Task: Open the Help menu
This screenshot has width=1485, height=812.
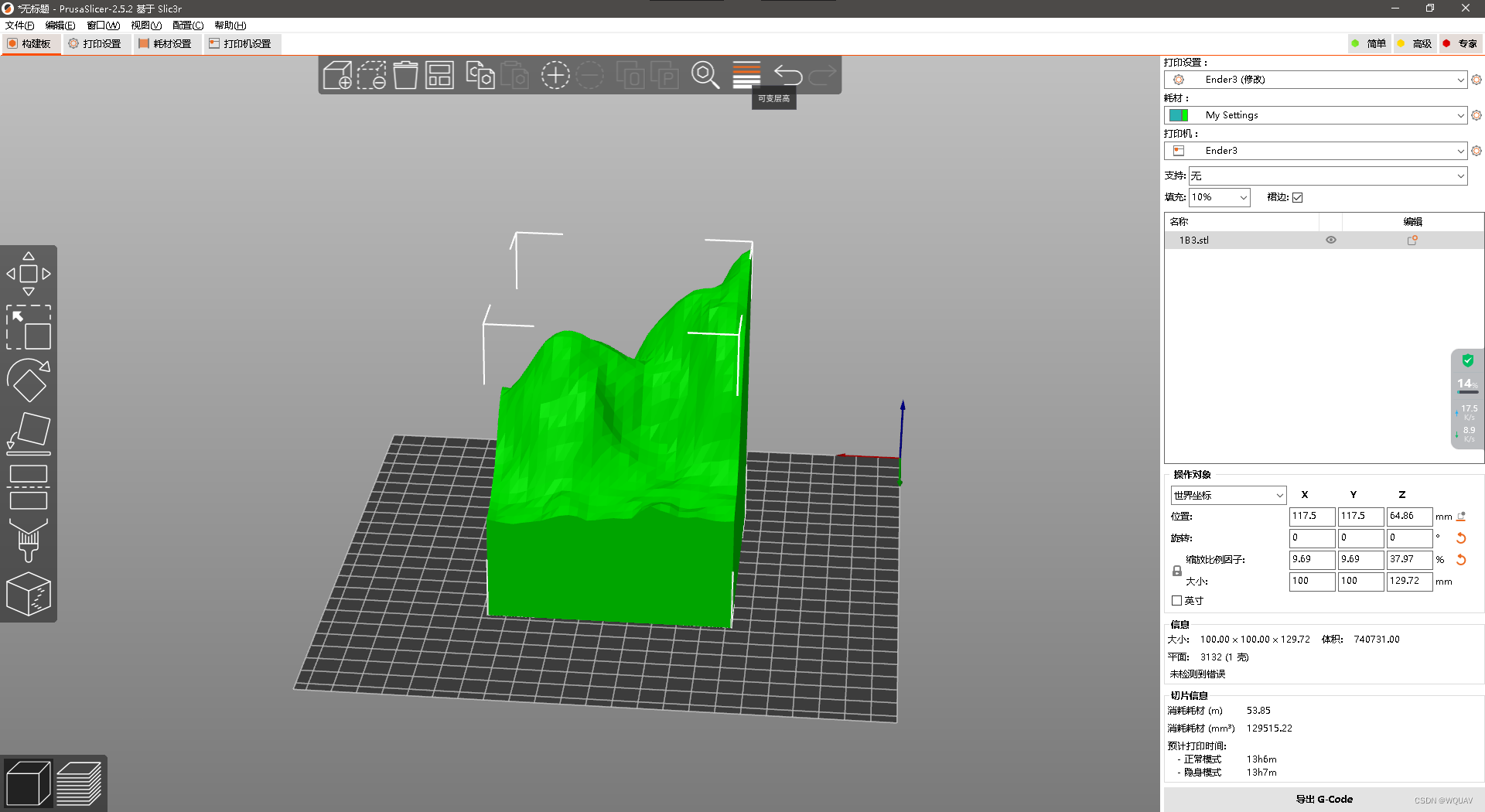Action: pos(230,26)
